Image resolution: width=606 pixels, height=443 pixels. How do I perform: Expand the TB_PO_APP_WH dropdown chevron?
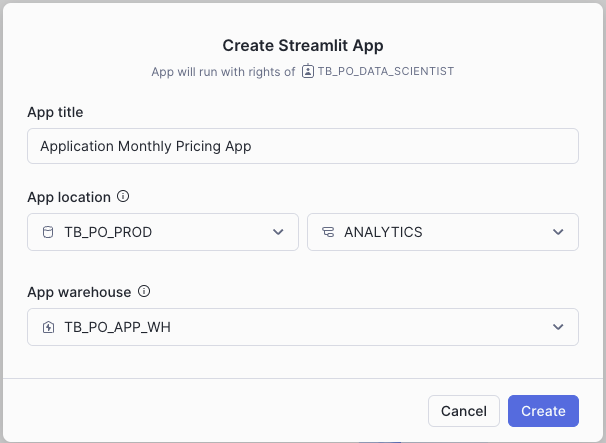(x=558, y=327)
